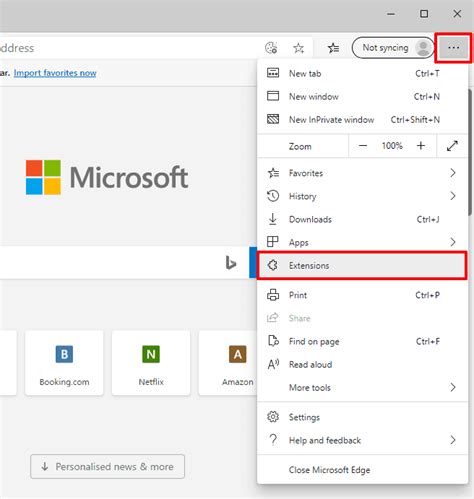The width and height of the screenshot is (474, 499).
Task: Open the Netflix quick link tile
Action: (x=151, y=363)
